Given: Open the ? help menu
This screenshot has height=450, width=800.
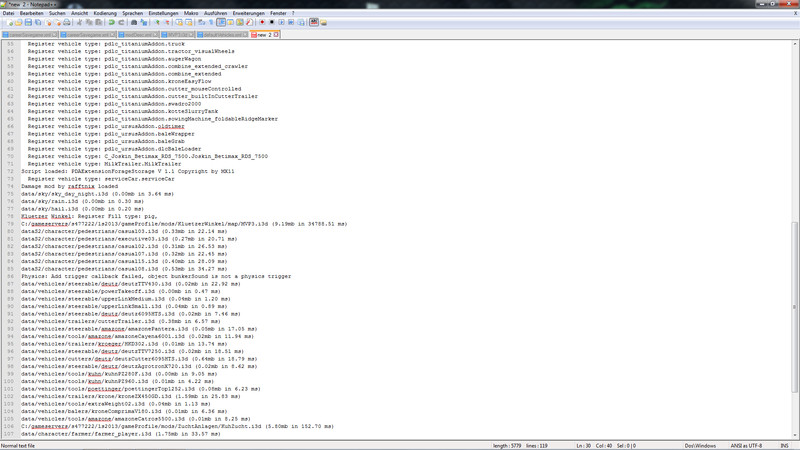Looking at the screenshot, I should [x=293, y=13].
